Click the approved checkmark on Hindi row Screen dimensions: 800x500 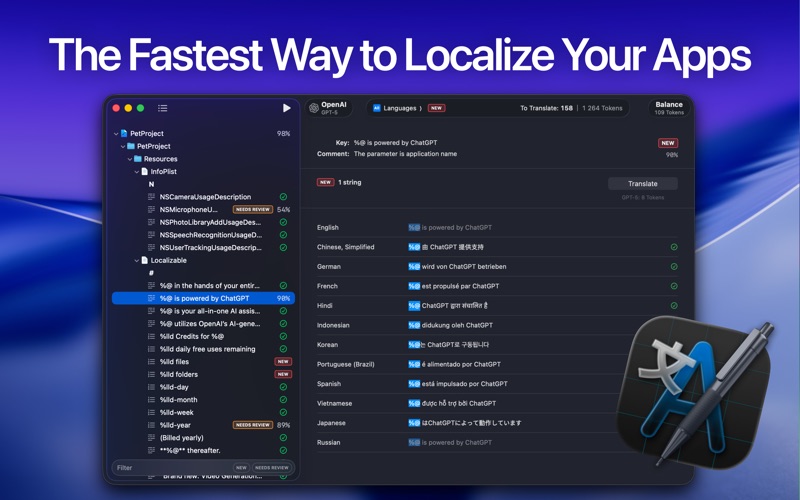(x=674, y=306)
